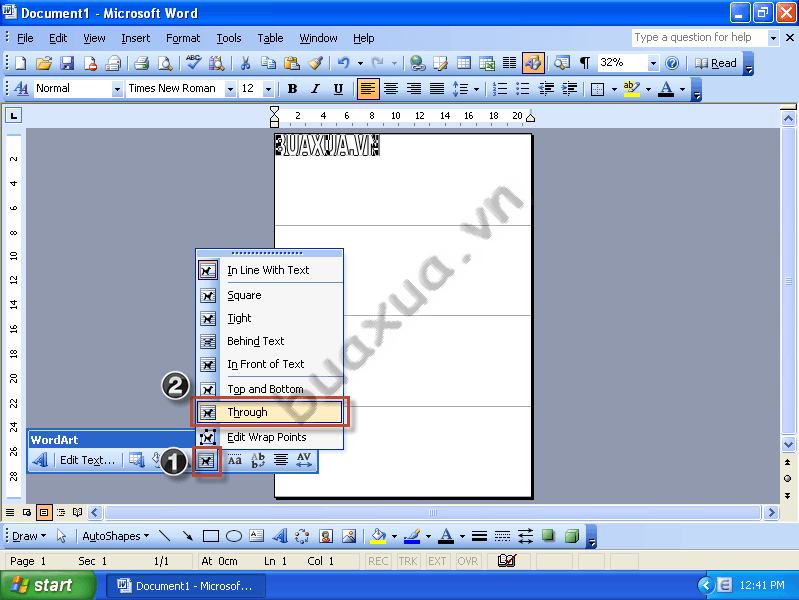Open the Insert menu
The width and height of the screenshot is (799, 600).
136,38
